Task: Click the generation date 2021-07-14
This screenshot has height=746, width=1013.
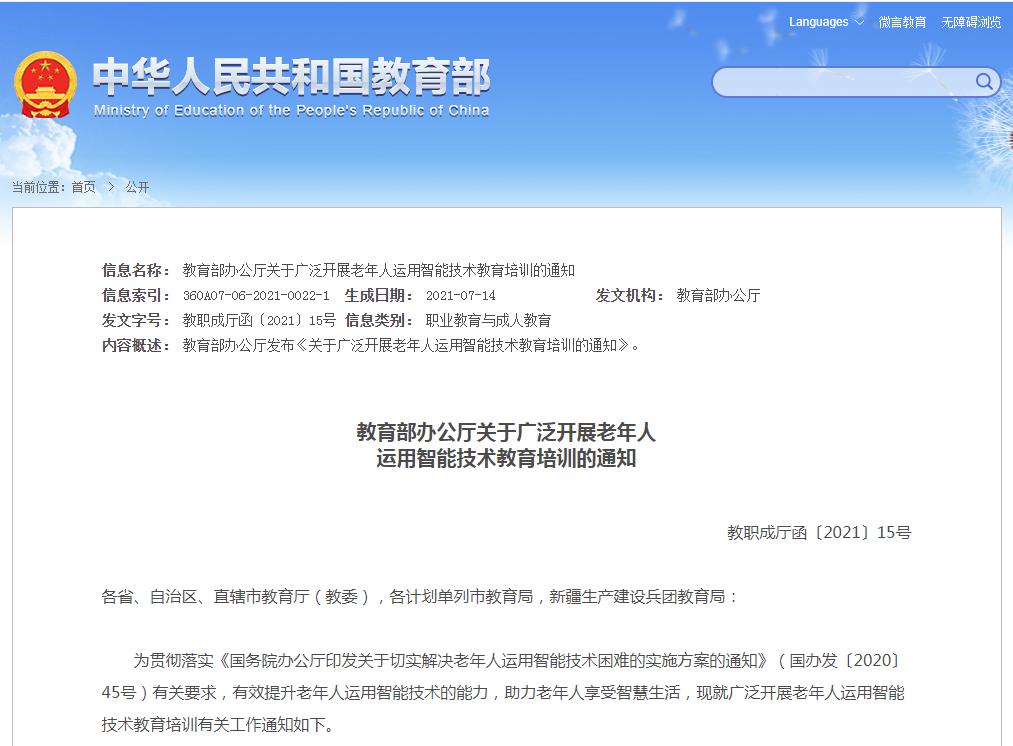Action: point(461,296)
